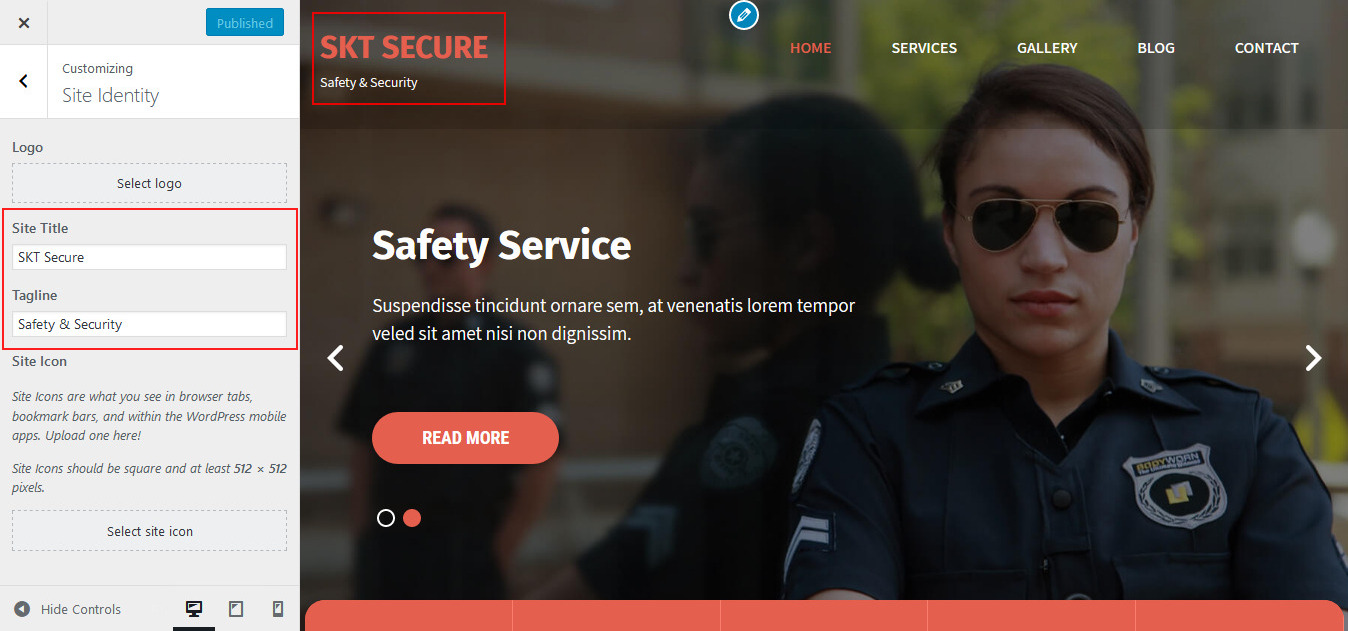Focus the Site Title input field
This screenshot has height=631, width=1348.
[149, 257]
